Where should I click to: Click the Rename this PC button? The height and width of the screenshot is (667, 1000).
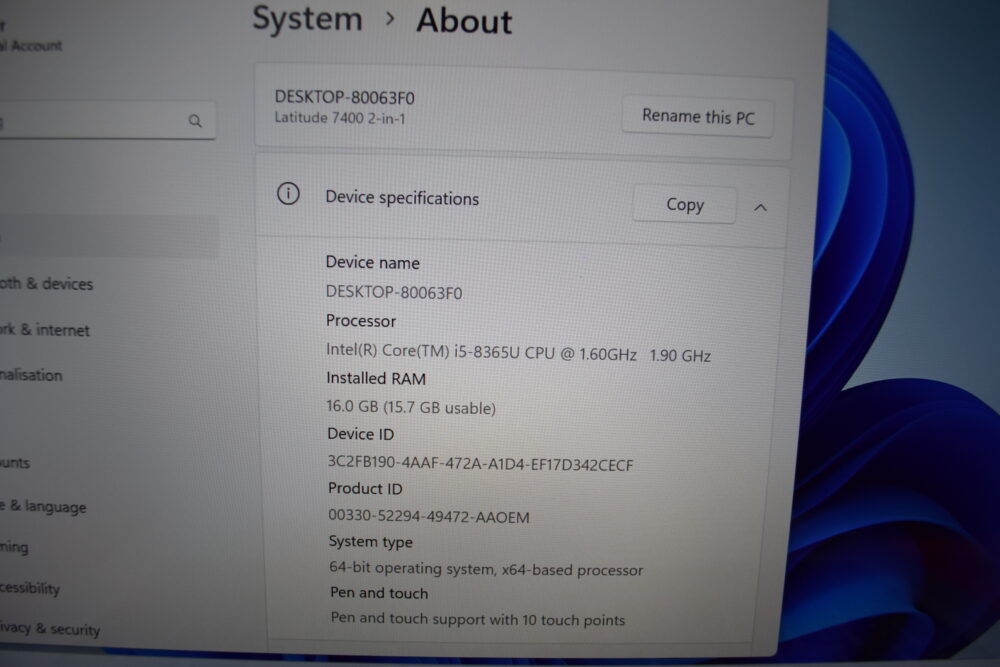click(698, 116)
